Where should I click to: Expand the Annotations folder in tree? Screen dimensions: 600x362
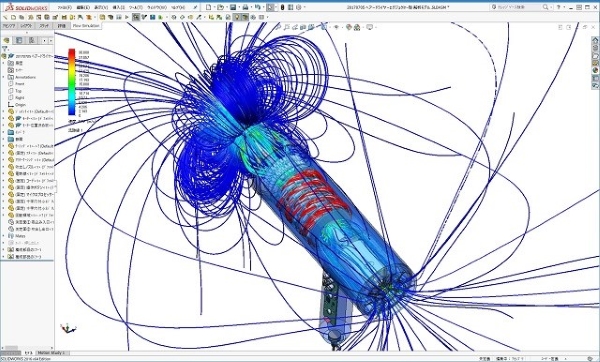(3, 77)
